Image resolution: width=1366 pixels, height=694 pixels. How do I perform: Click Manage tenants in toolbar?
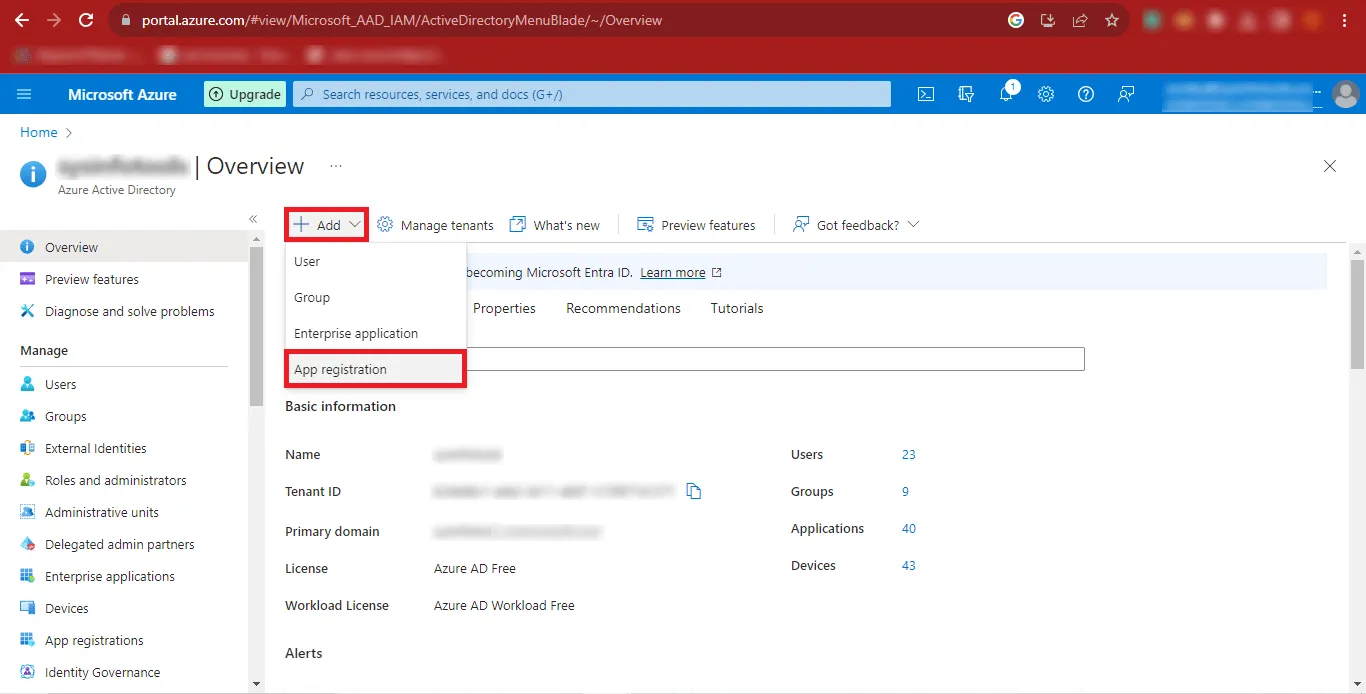[x=436, y=225]
